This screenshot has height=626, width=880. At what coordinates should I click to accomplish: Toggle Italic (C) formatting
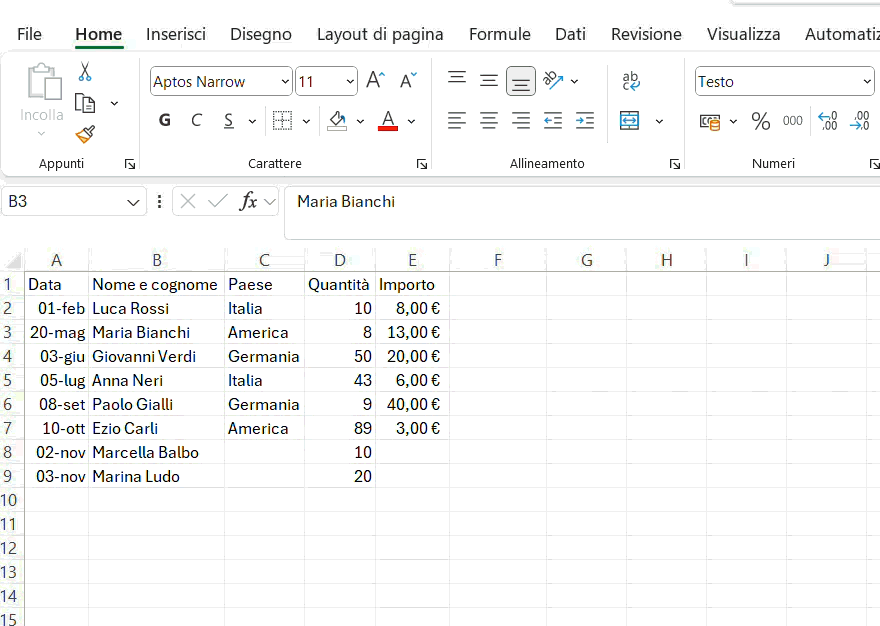pos(196,121)
